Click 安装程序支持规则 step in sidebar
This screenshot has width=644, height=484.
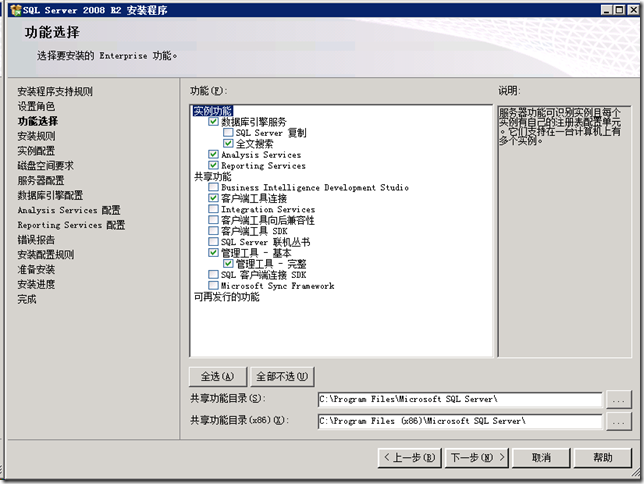pos(55,91)
